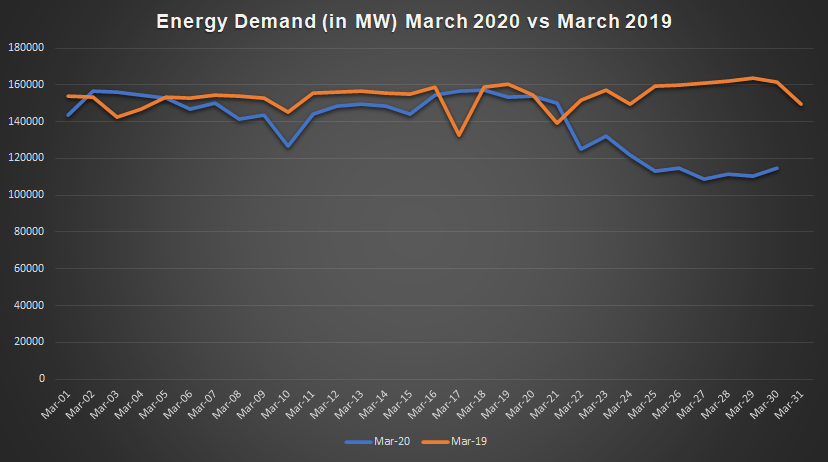The image size is (828, 462).
Task: Click the Mar-24 x-axis label
Action: (x=622, y=405)
